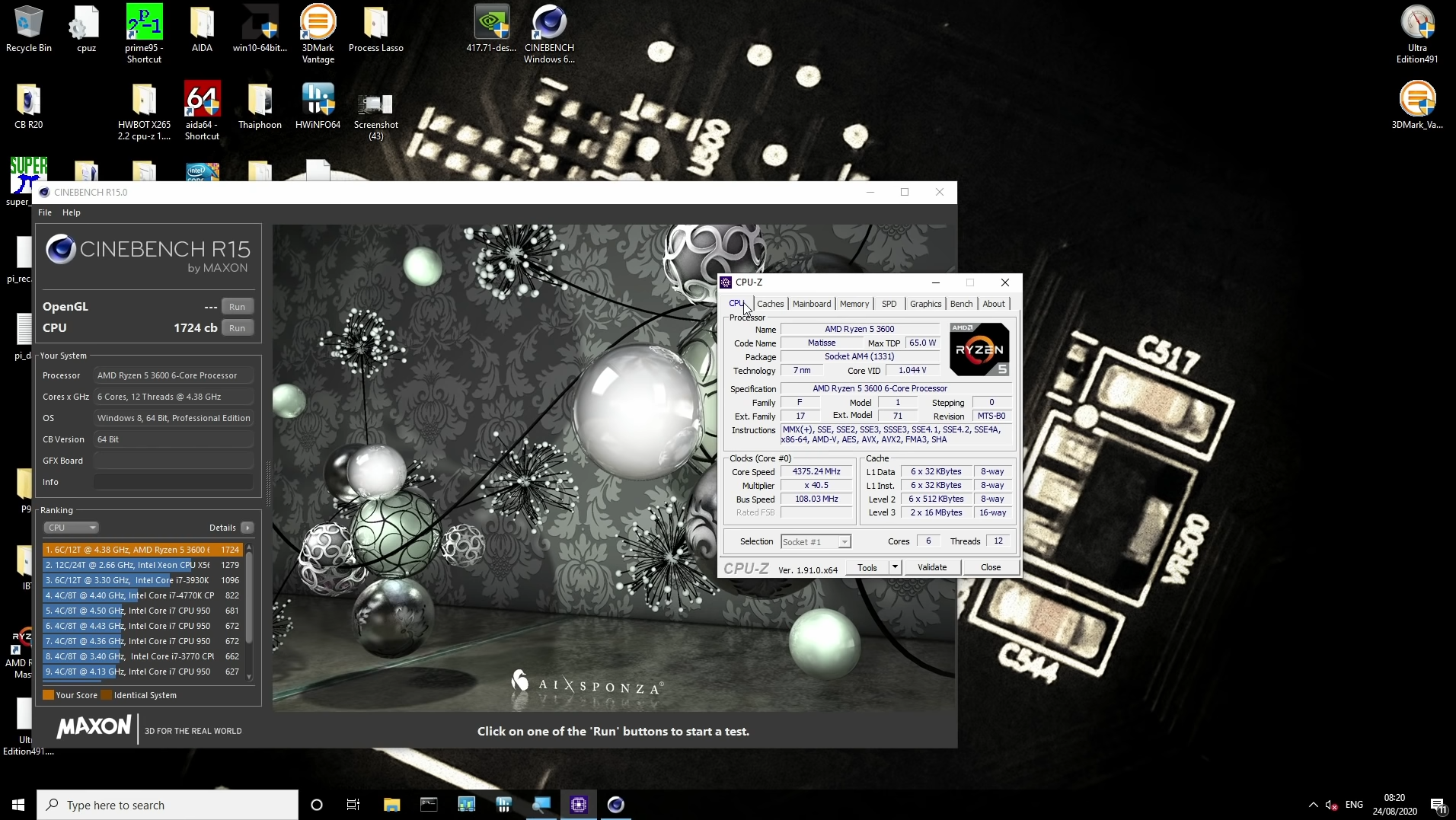This screenshot has height=820, width=1456.
Task: Click the GFX Board field in Cinebench
Action: coord(174,461)
